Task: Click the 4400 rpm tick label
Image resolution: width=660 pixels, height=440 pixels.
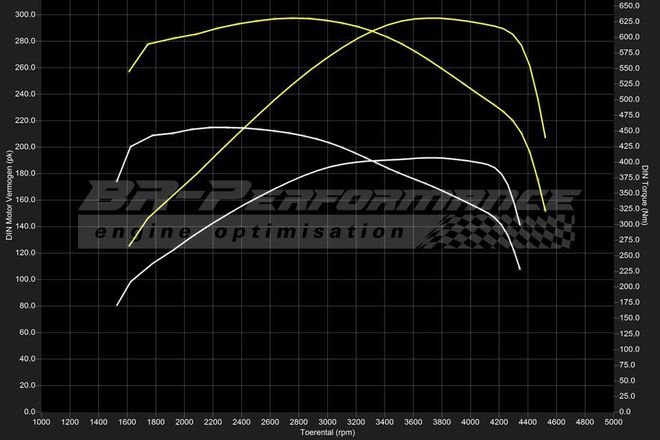Action: (529, 422)
